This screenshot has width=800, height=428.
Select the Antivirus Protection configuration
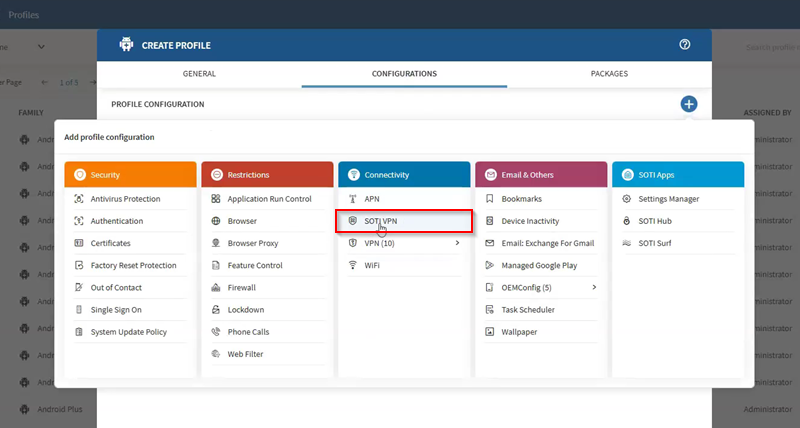[125, 199]
